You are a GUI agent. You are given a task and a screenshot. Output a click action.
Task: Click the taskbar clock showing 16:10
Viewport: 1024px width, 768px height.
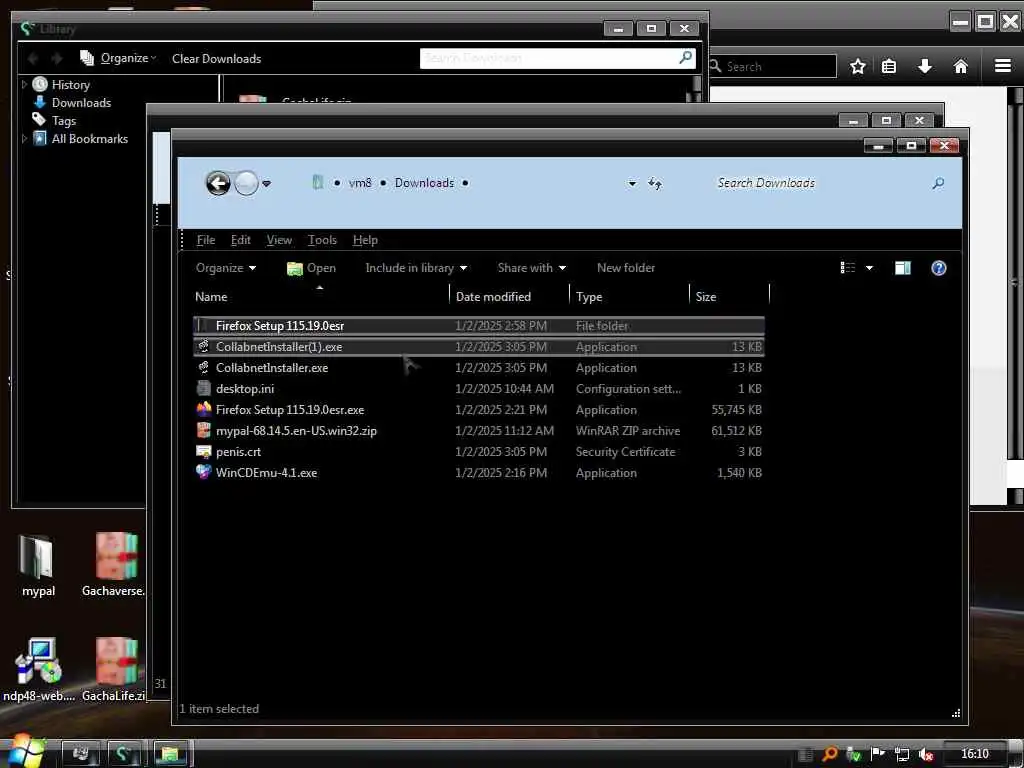click(974, 754)
